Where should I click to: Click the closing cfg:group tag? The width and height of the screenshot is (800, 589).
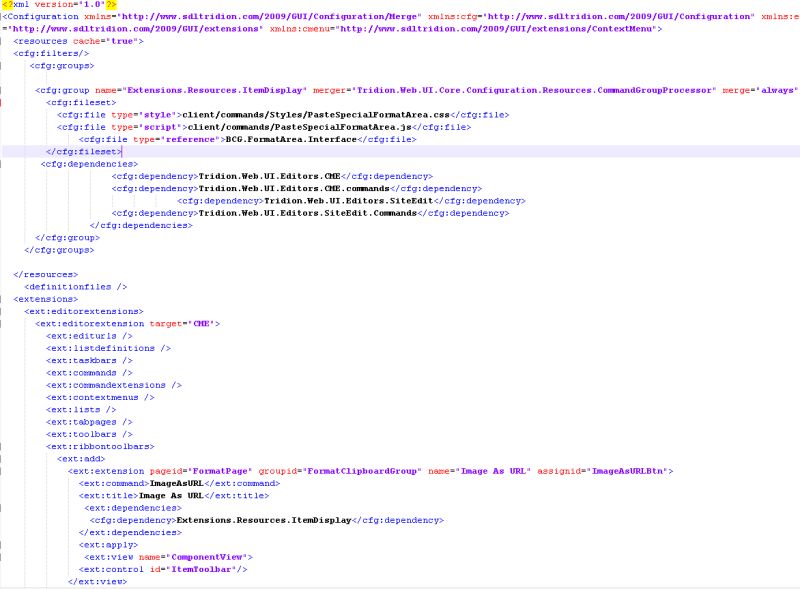[x=67, y=237]
